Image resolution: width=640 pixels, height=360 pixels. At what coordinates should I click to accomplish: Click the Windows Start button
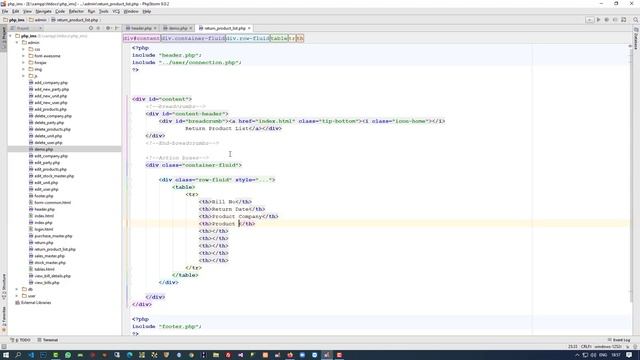point(6,355)
